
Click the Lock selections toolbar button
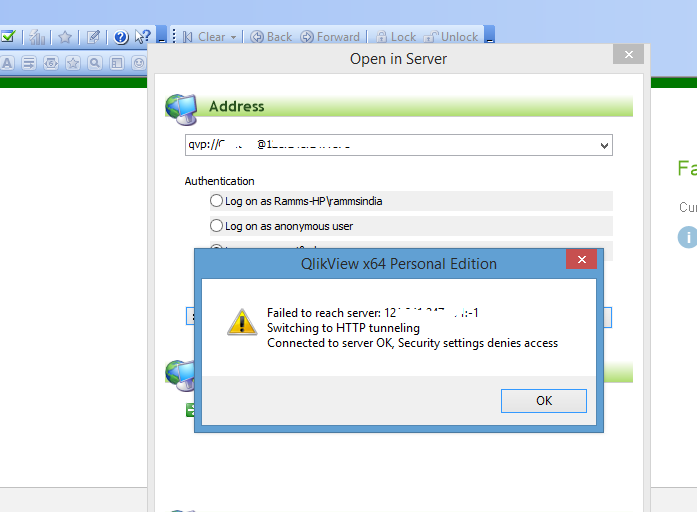click(x=396, y=37)
